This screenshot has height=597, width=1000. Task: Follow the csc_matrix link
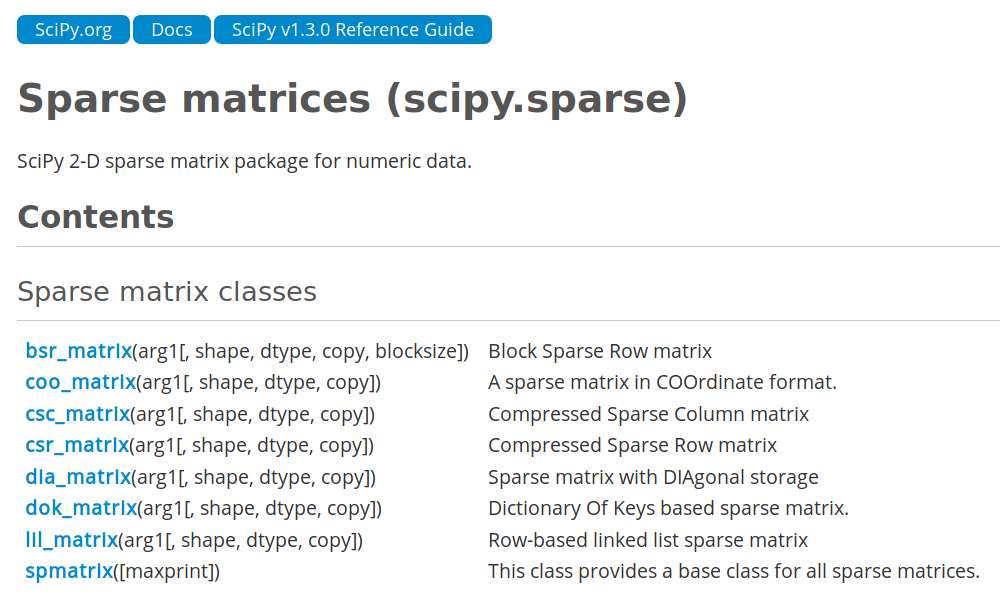point(78,414)
